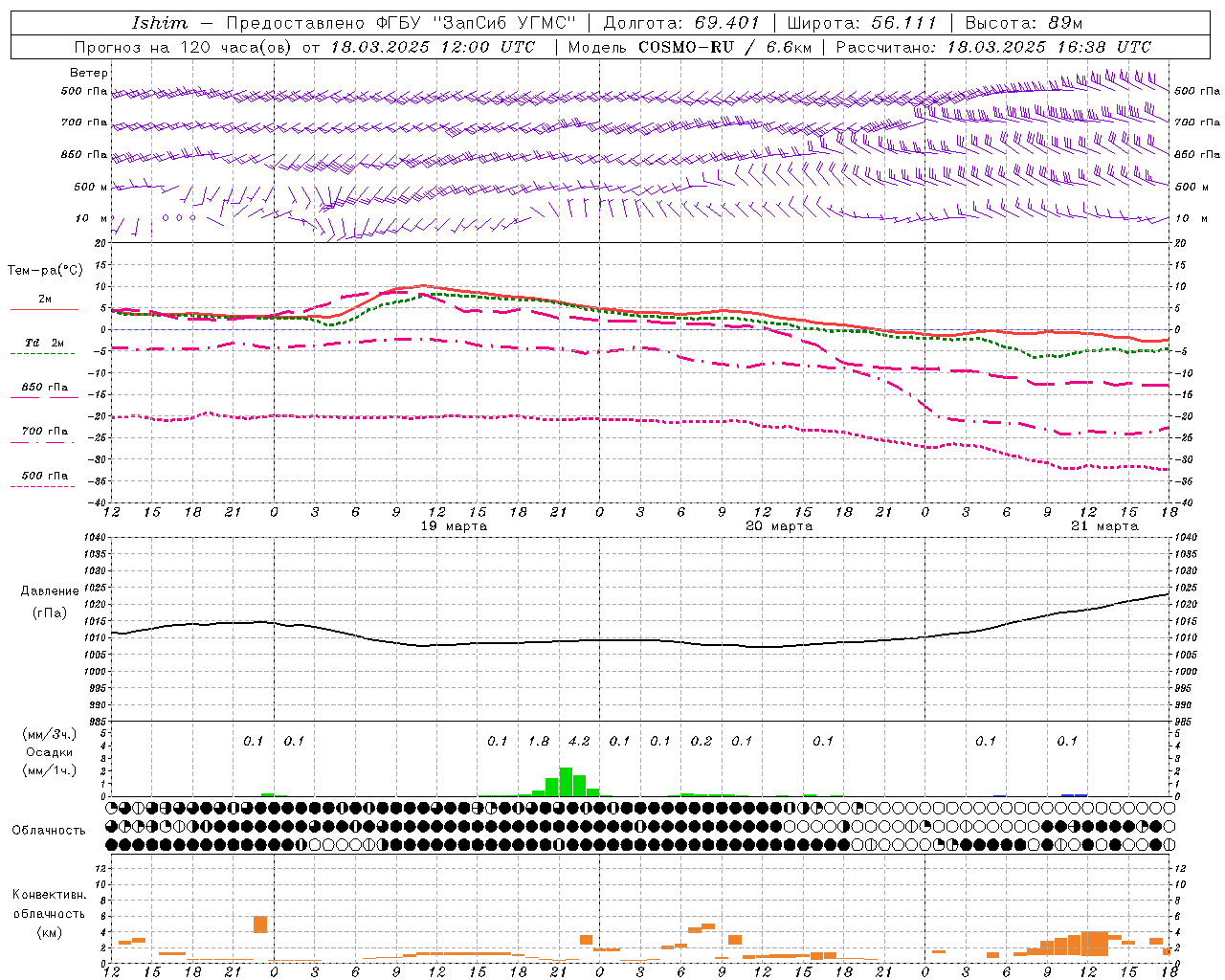Click the "985" value on left pressure axis
1225x980 pixels.
[96, 722]
